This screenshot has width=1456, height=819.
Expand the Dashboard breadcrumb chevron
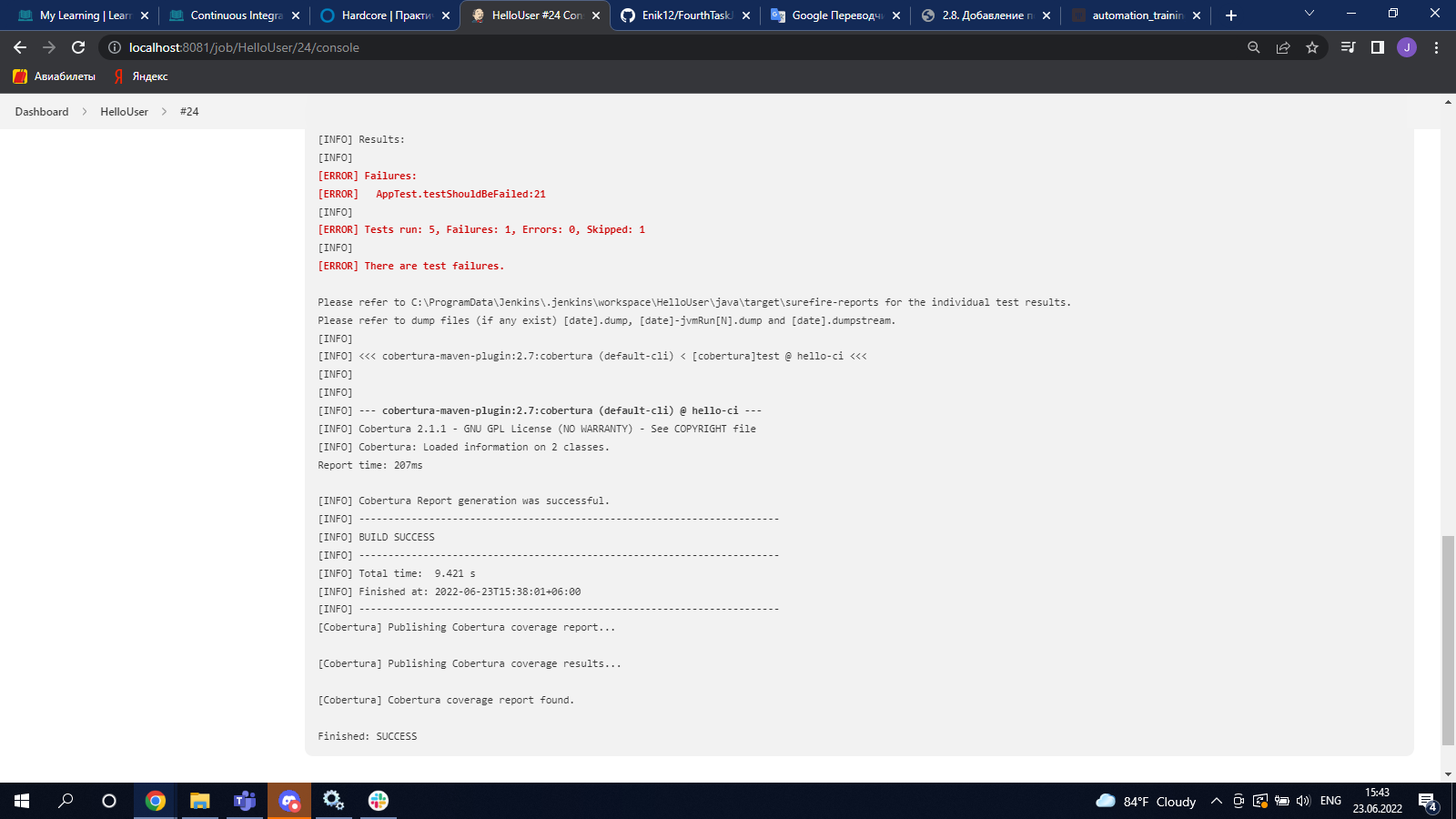coord(85,112)
